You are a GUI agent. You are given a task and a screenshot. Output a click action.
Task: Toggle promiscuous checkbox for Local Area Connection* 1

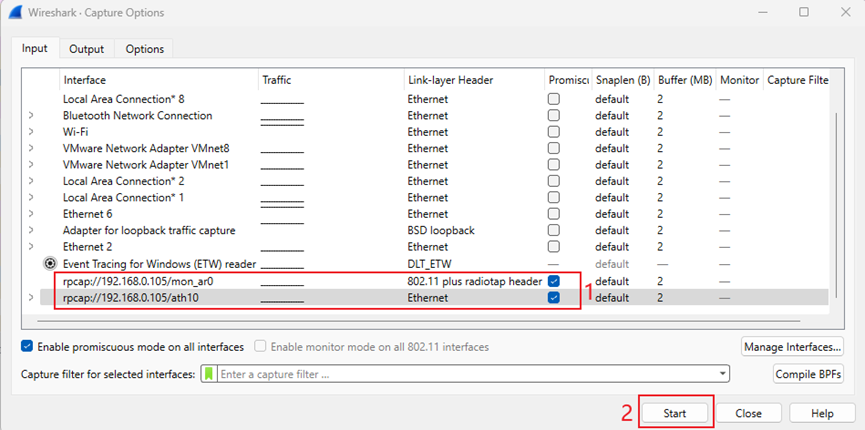554,198
